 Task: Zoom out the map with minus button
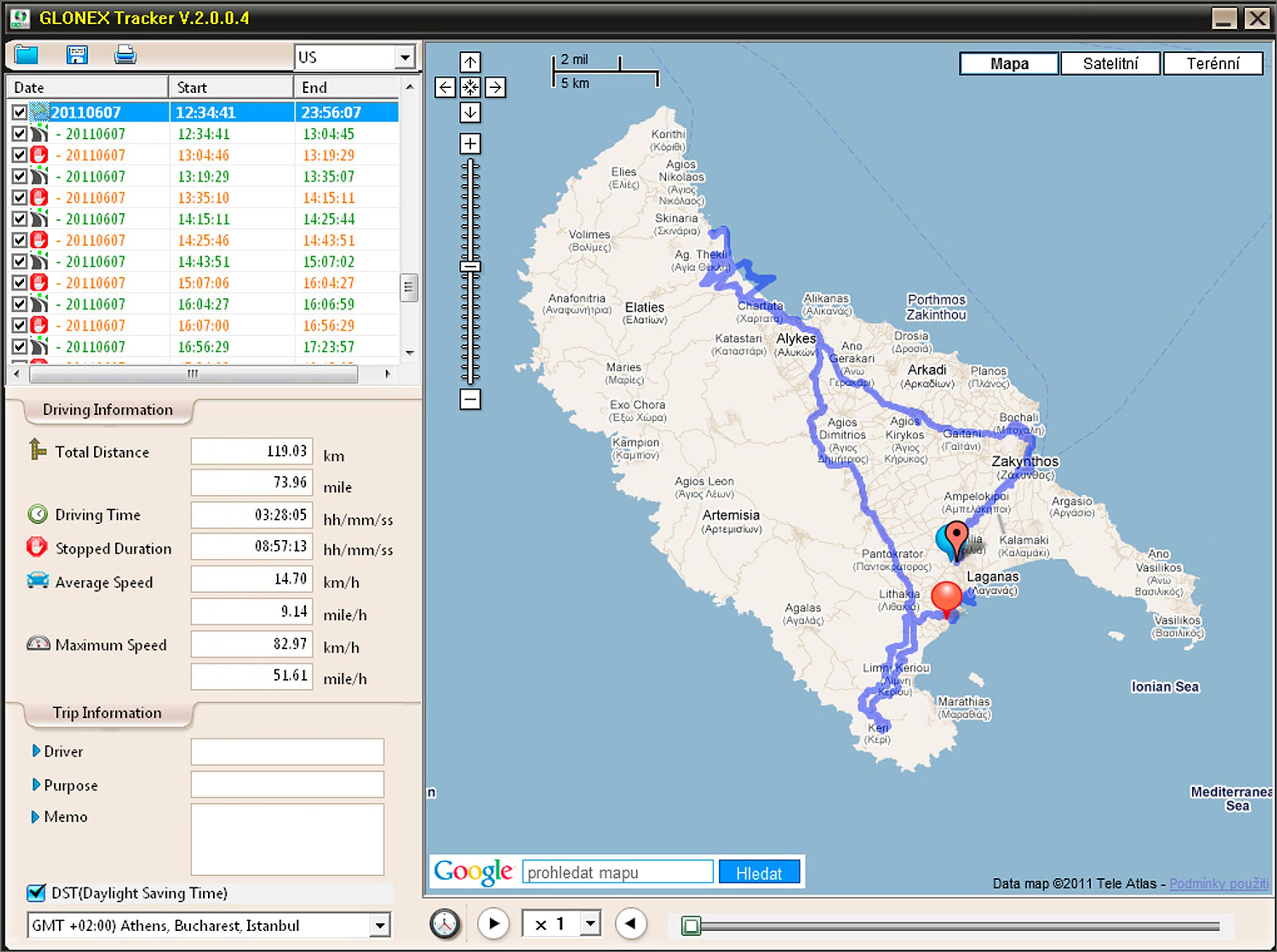pyautogui.click(x=470, y=399)
